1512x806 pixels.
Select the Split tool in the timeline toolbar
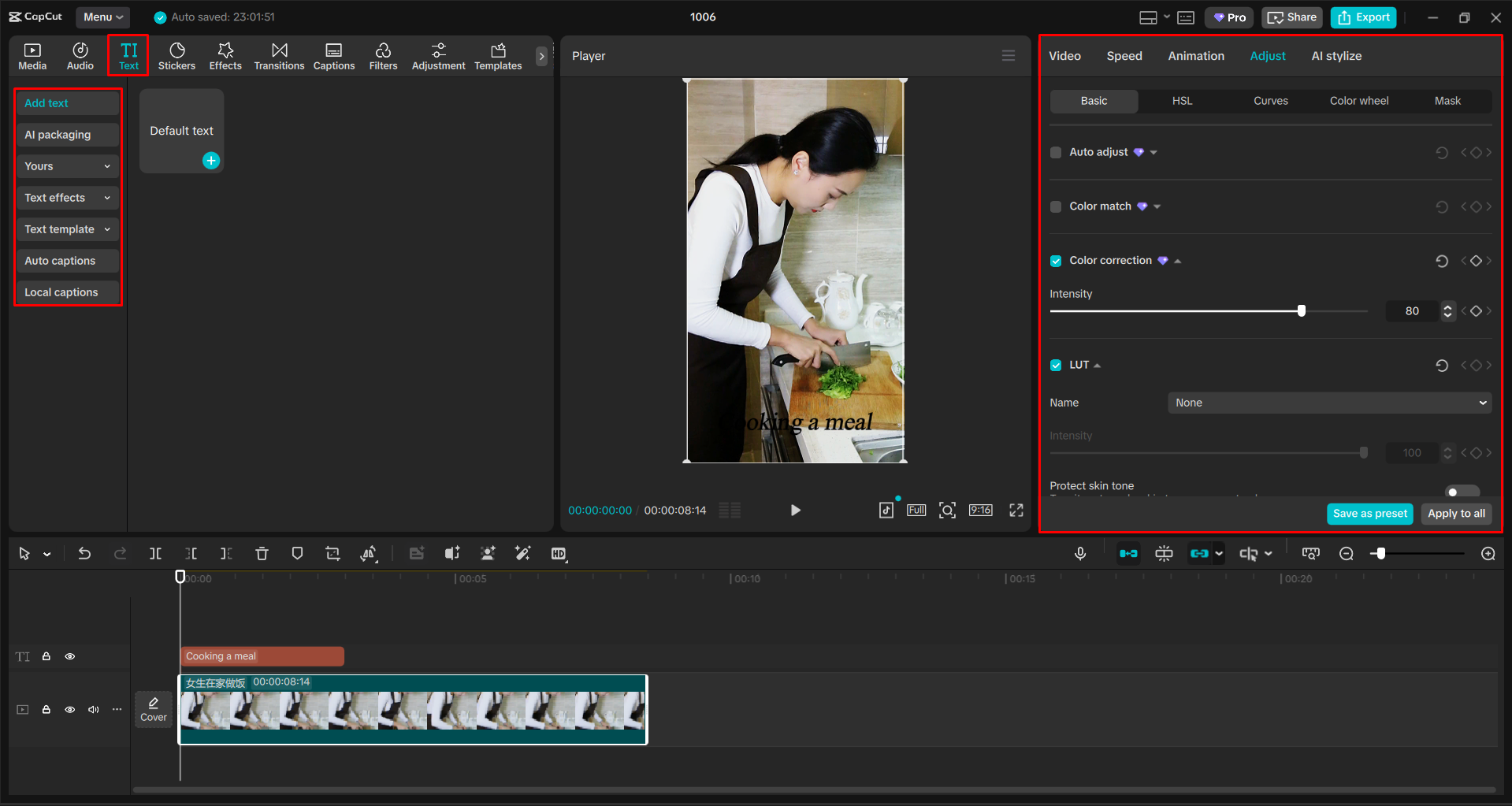coord(155,553)
